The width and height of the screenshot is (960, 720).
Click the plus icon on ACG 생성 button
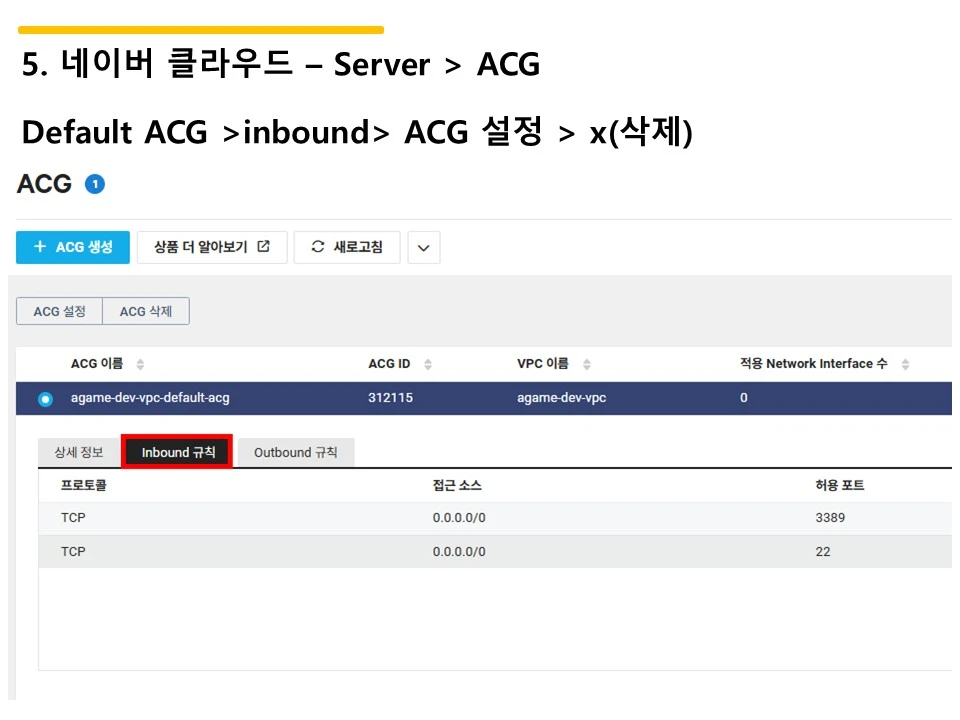(x=39, y=247)
